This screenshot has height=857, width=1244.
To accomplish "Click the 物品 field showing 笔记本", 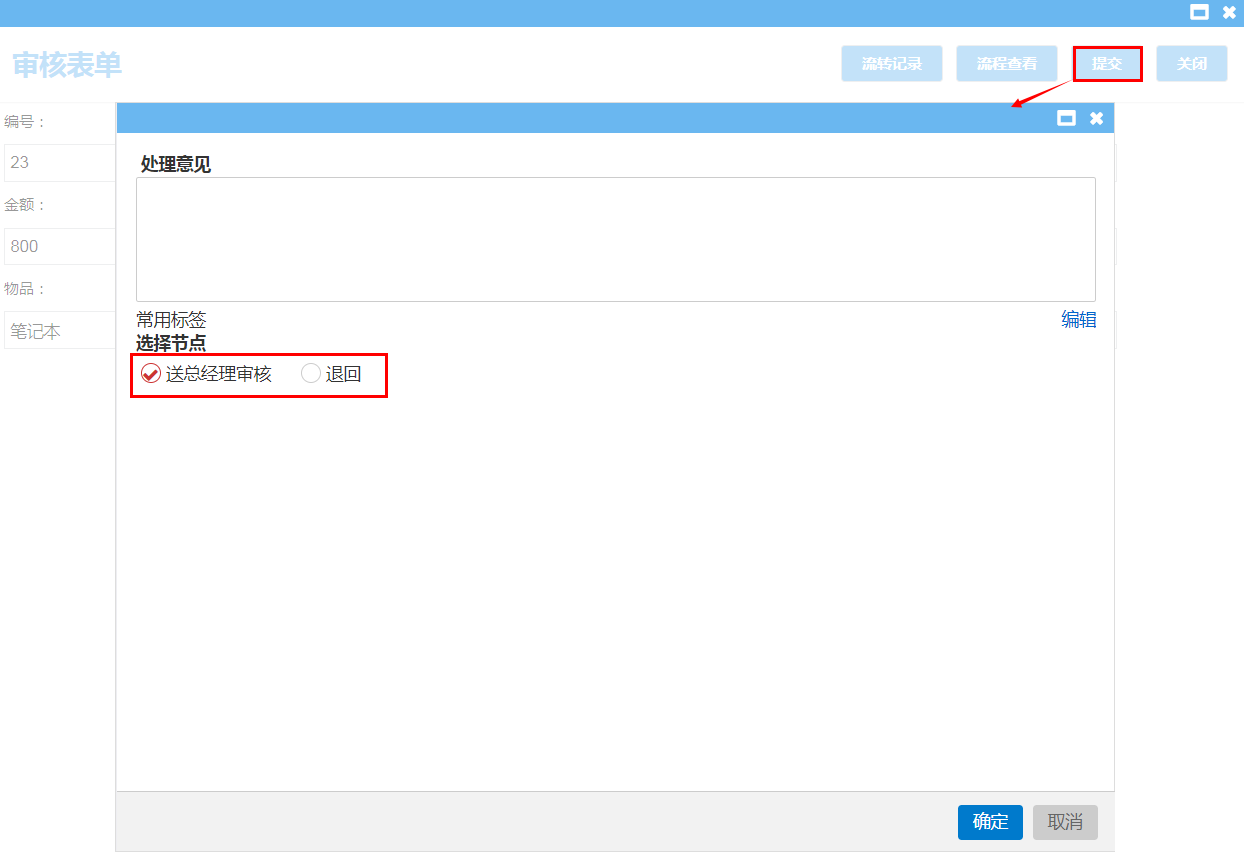I will click(60, 331).
